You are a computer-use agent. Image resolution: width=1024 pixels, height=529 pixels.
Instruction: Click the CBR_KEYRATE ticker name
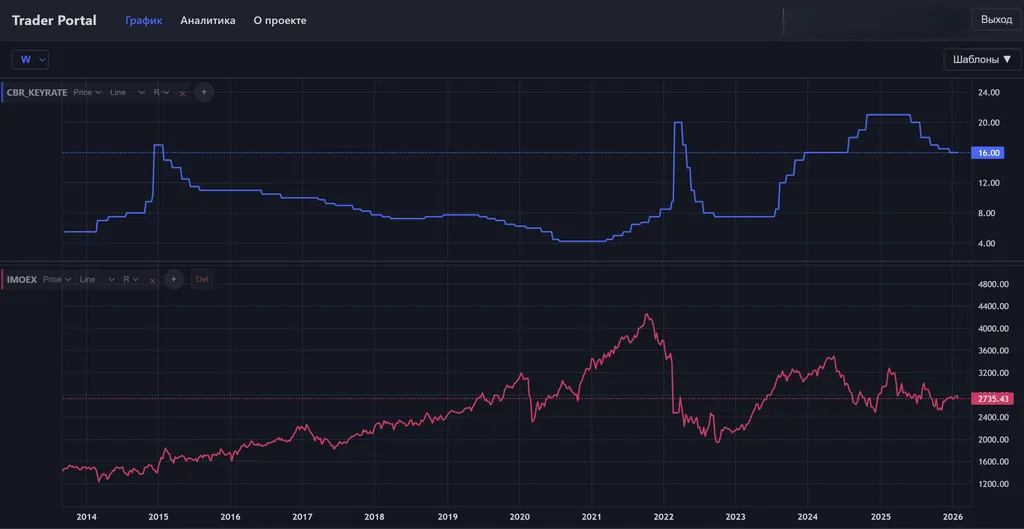tap(37, 92)
